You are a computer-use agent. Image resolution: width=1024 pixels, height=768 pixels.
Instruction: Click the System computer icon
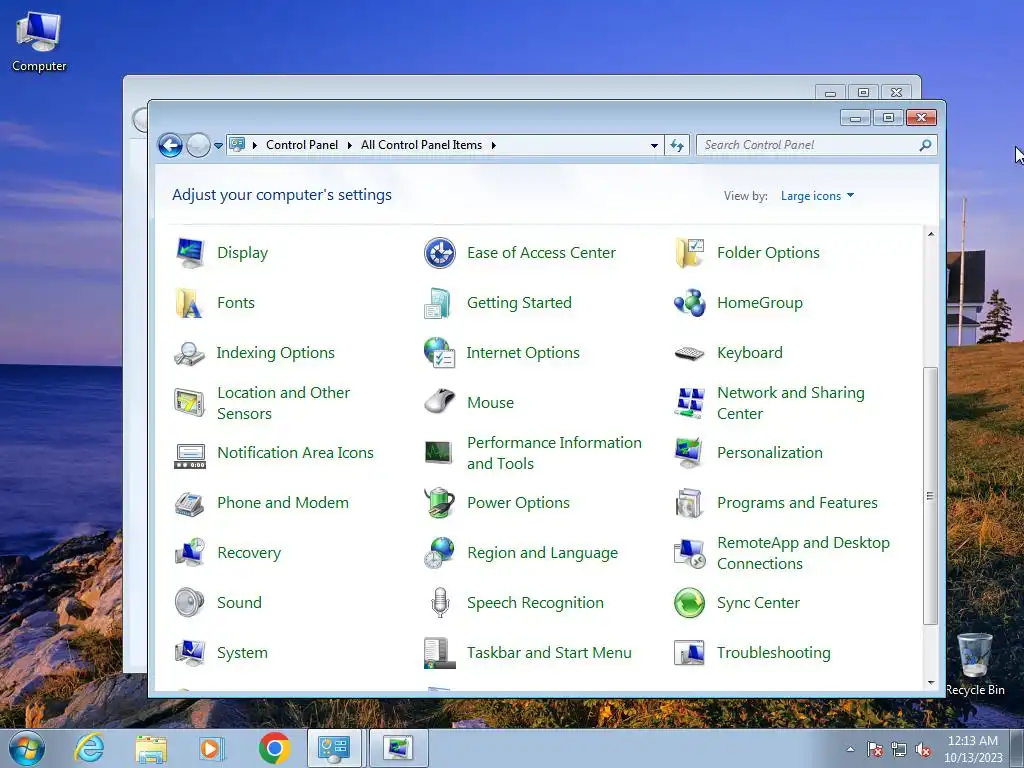tap(190, 653)
